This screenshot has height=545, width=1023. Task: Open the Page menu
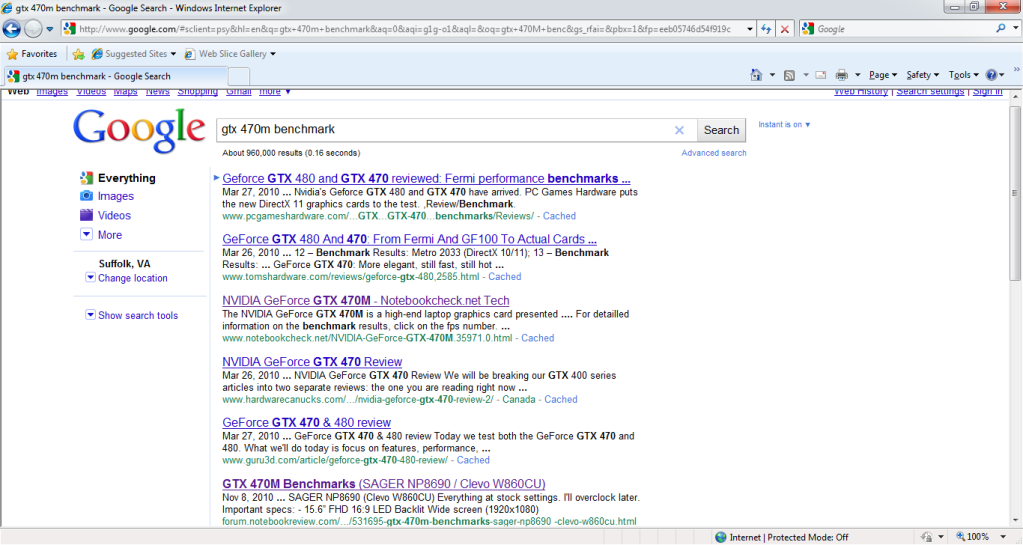click(x=883, y=75)
